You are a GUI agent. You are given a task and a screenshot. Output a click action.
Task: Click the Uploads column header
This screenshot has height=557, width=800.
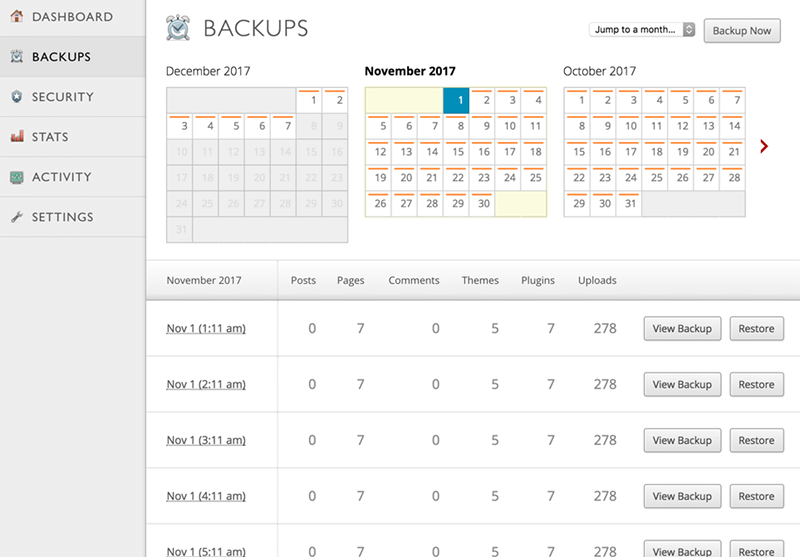click(x=597, y=281)
